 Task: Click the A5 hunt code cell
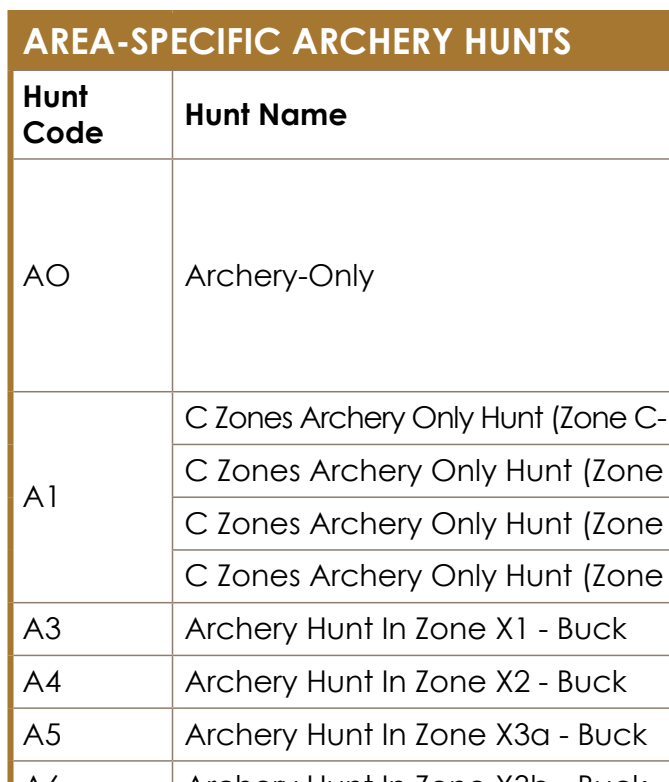92,735
